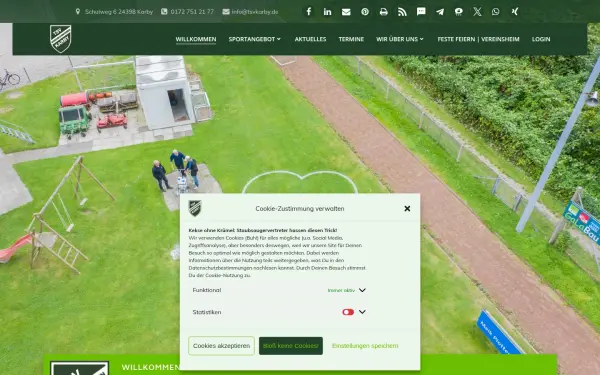Click the address Schulweg 6 24398 Karby
Viewport: 600px width, 375px height.
(119, 11)
